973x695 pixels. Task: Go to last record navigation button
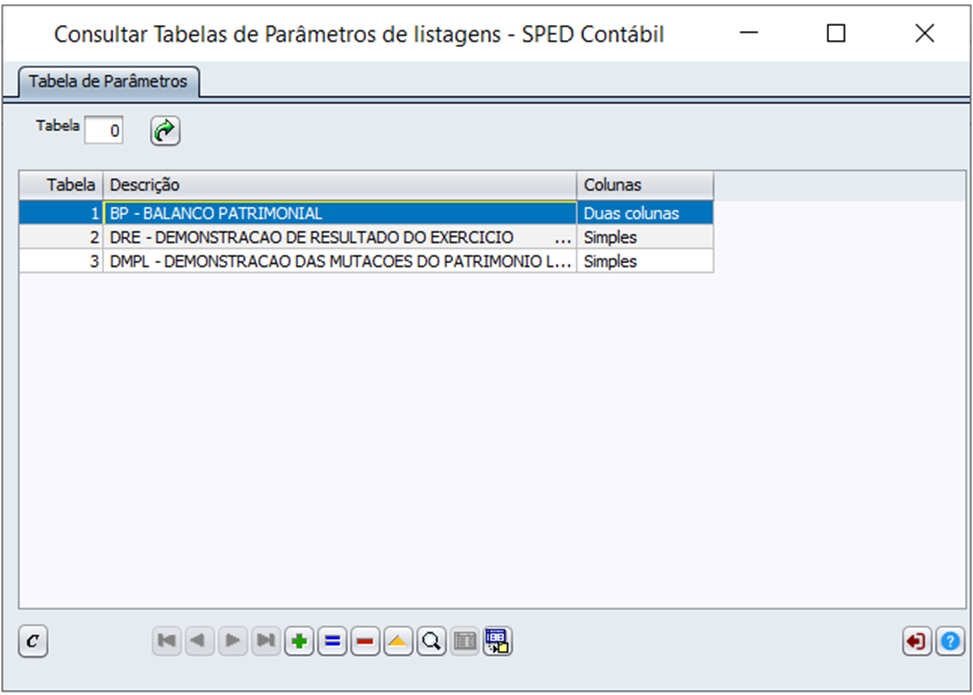[x=265, y=641]
